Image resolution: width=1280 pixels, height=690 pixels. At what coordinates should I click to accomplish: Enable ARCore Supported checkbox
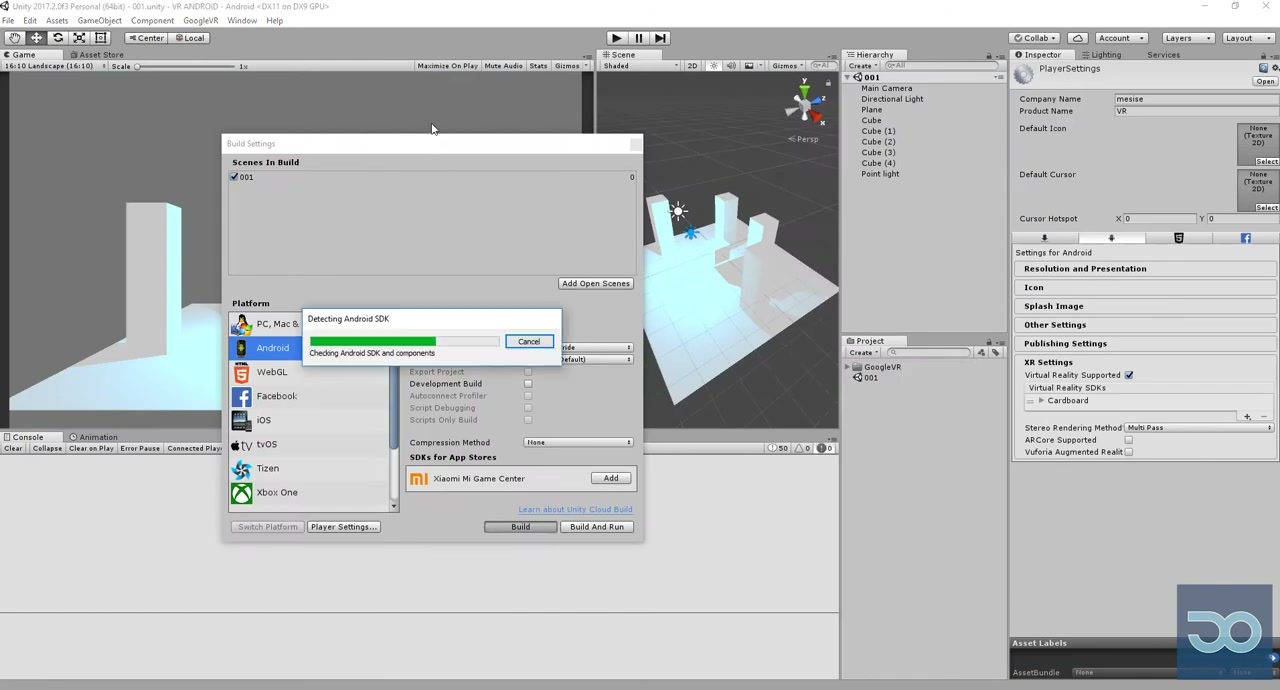point(1129,440)
